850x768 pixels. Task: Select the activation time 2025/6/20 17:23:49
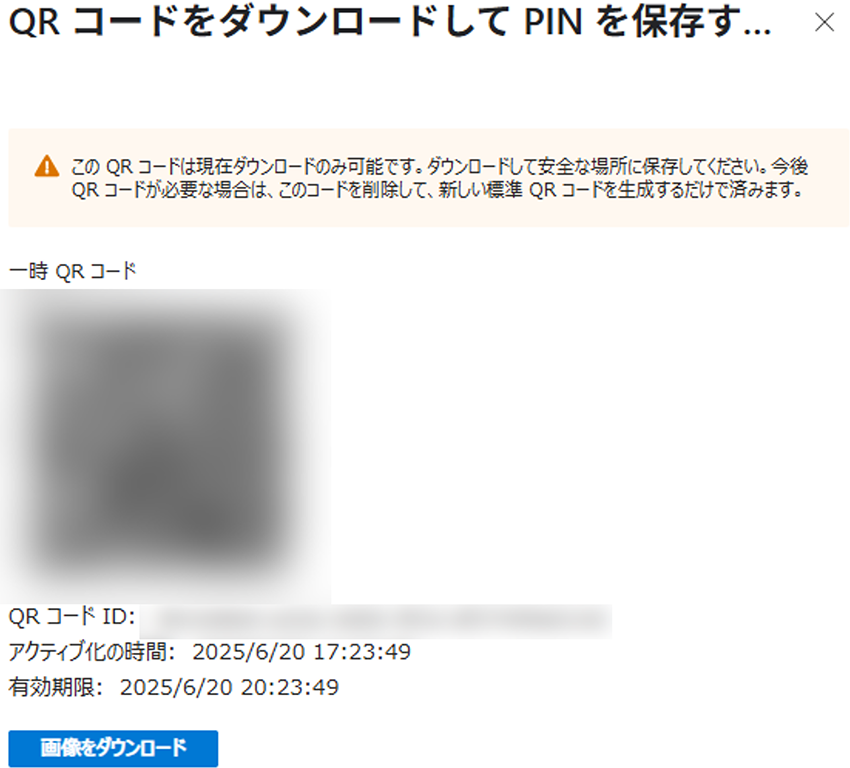click(301, 652)
